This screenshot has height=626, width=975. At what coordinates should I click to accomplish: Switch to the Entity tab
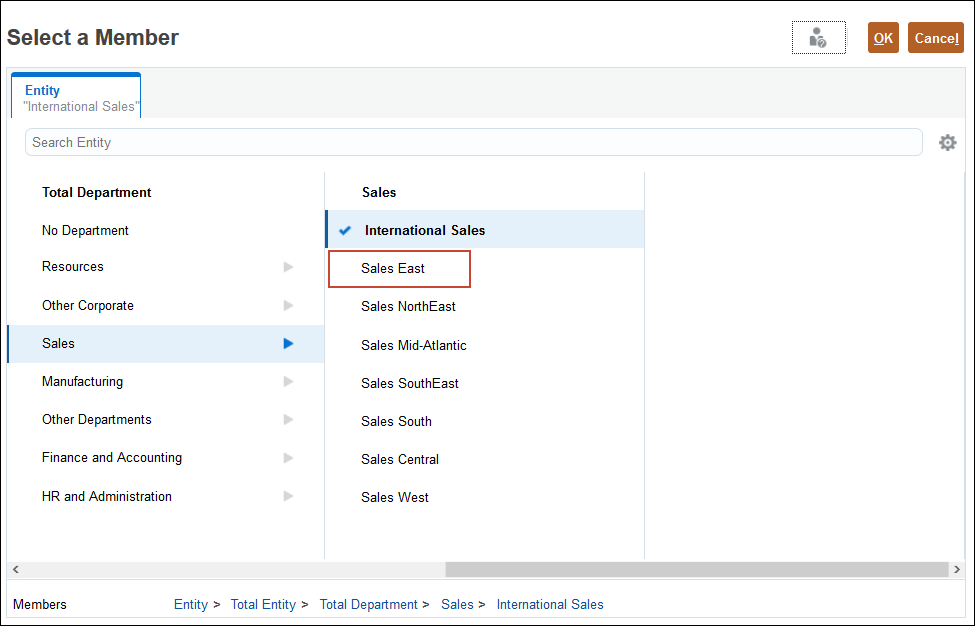tap(75, 95)
